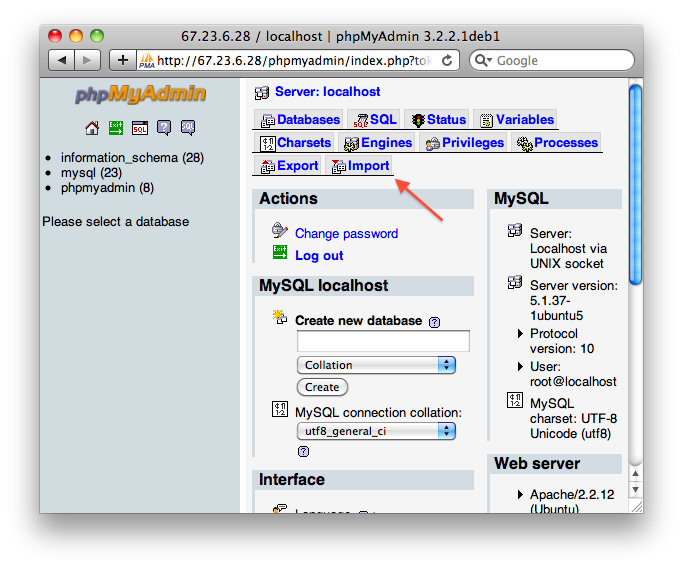Click the charset icon beside MySQL charset
683x568 pixels.
click(515, 400)
